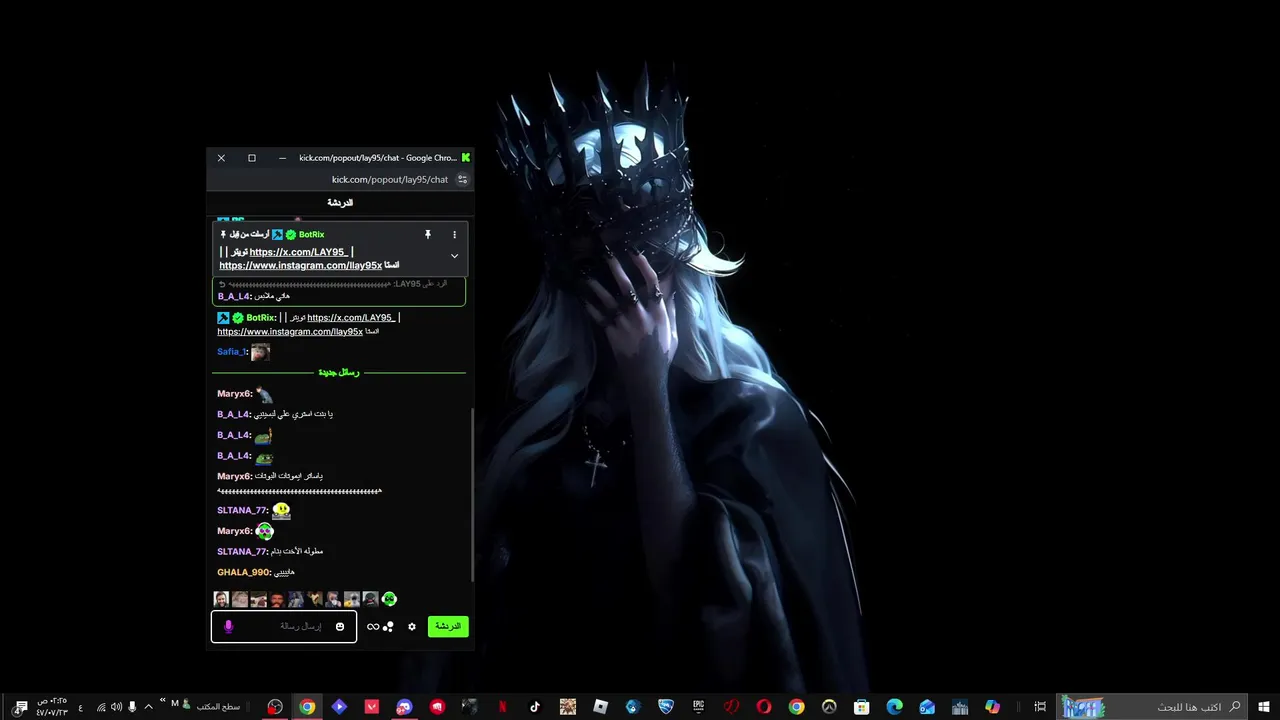Open pinned message three-dot options
This screenshot has height=720, width=1280.
(454, 235)
